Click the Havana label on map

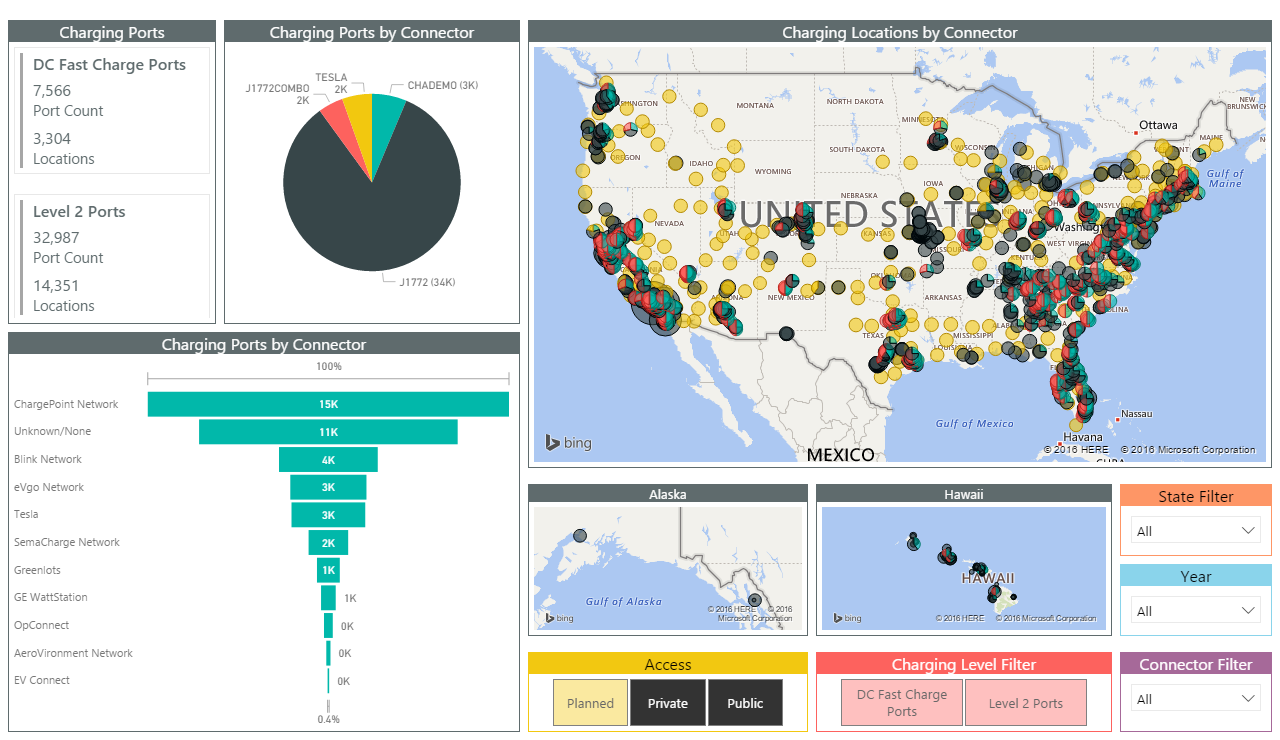click(x=1083, y=437)
